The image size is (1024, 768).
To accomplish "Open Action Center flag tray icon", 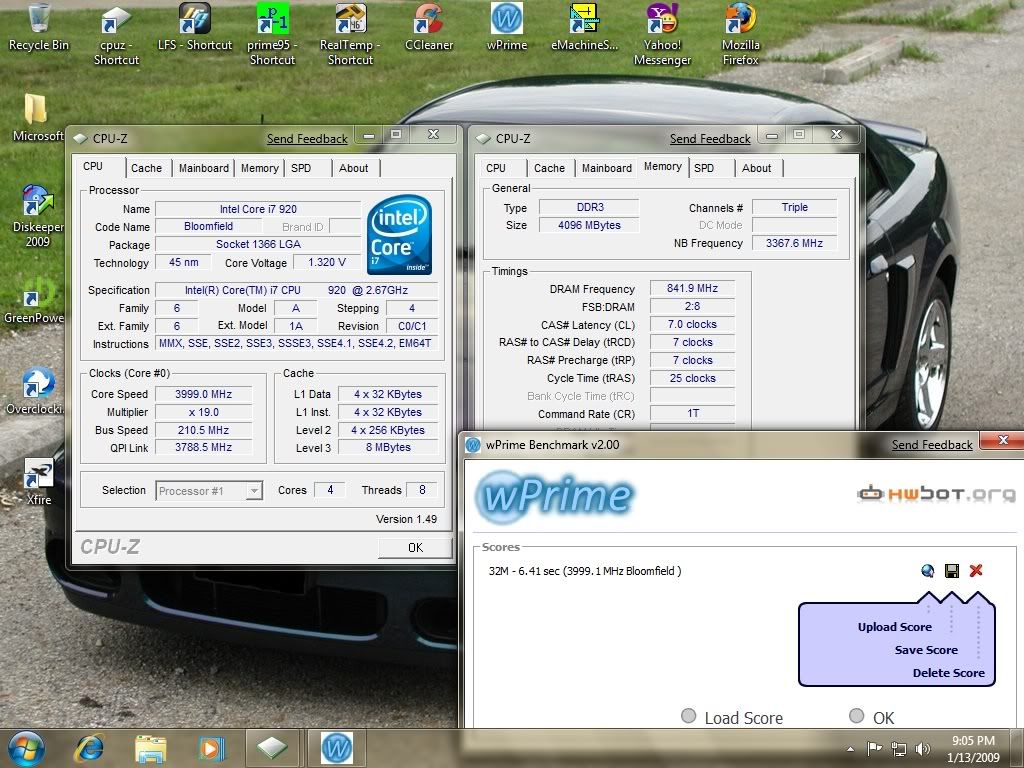I will click(874, 749).
